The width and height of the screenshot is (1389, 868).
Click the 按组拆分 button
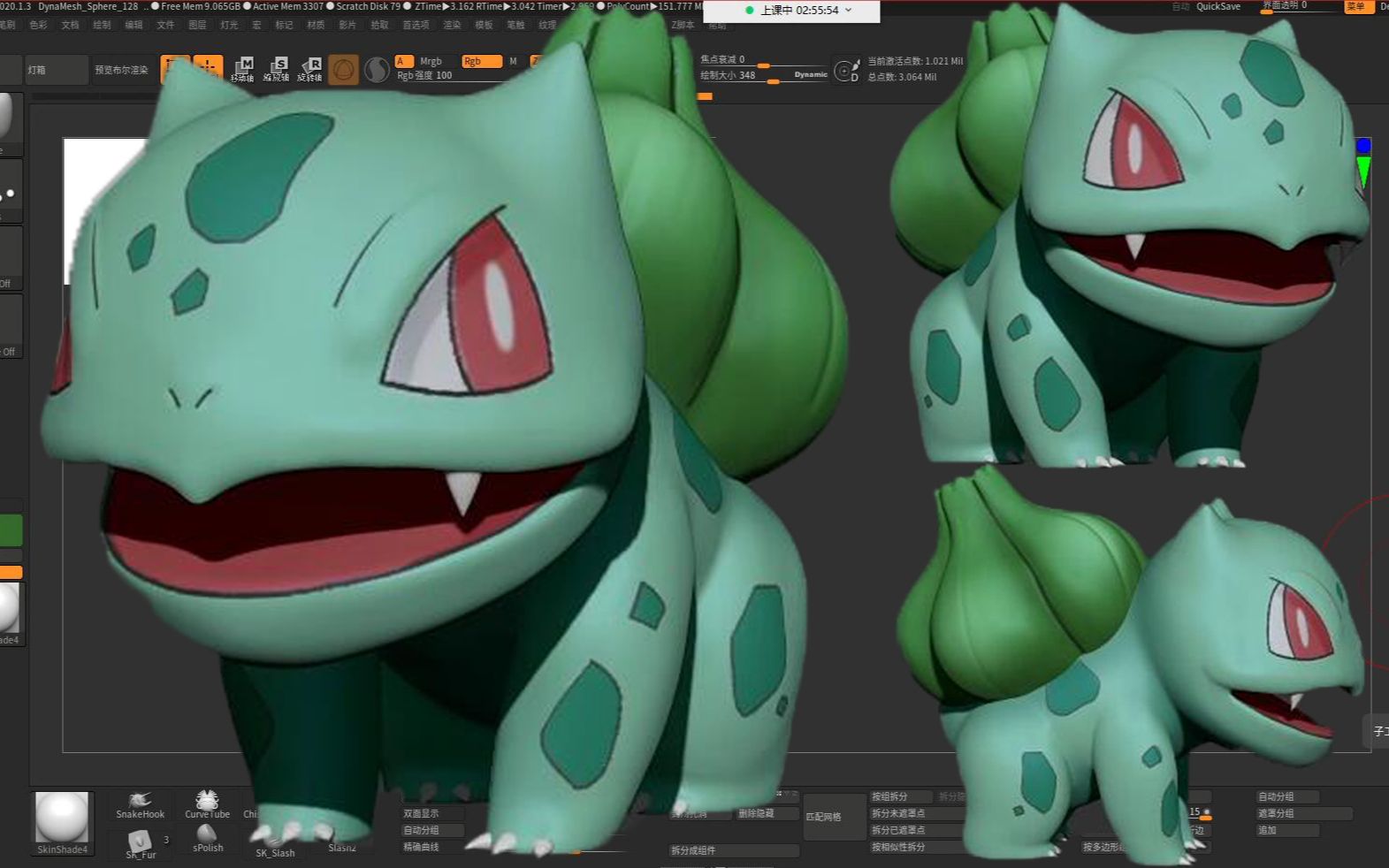pyautogui.click(x=900, y=796)
